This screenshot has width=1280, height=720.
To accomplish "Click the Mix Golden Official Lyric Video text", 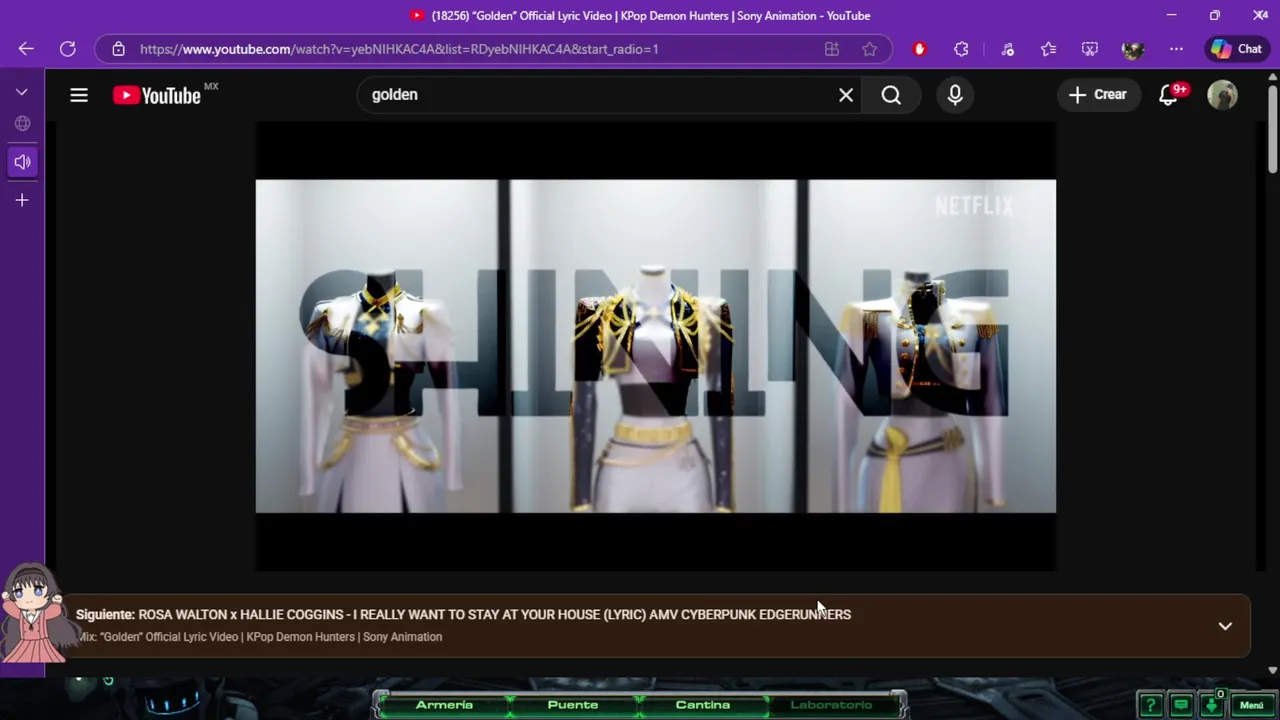I will pos(260,637).
